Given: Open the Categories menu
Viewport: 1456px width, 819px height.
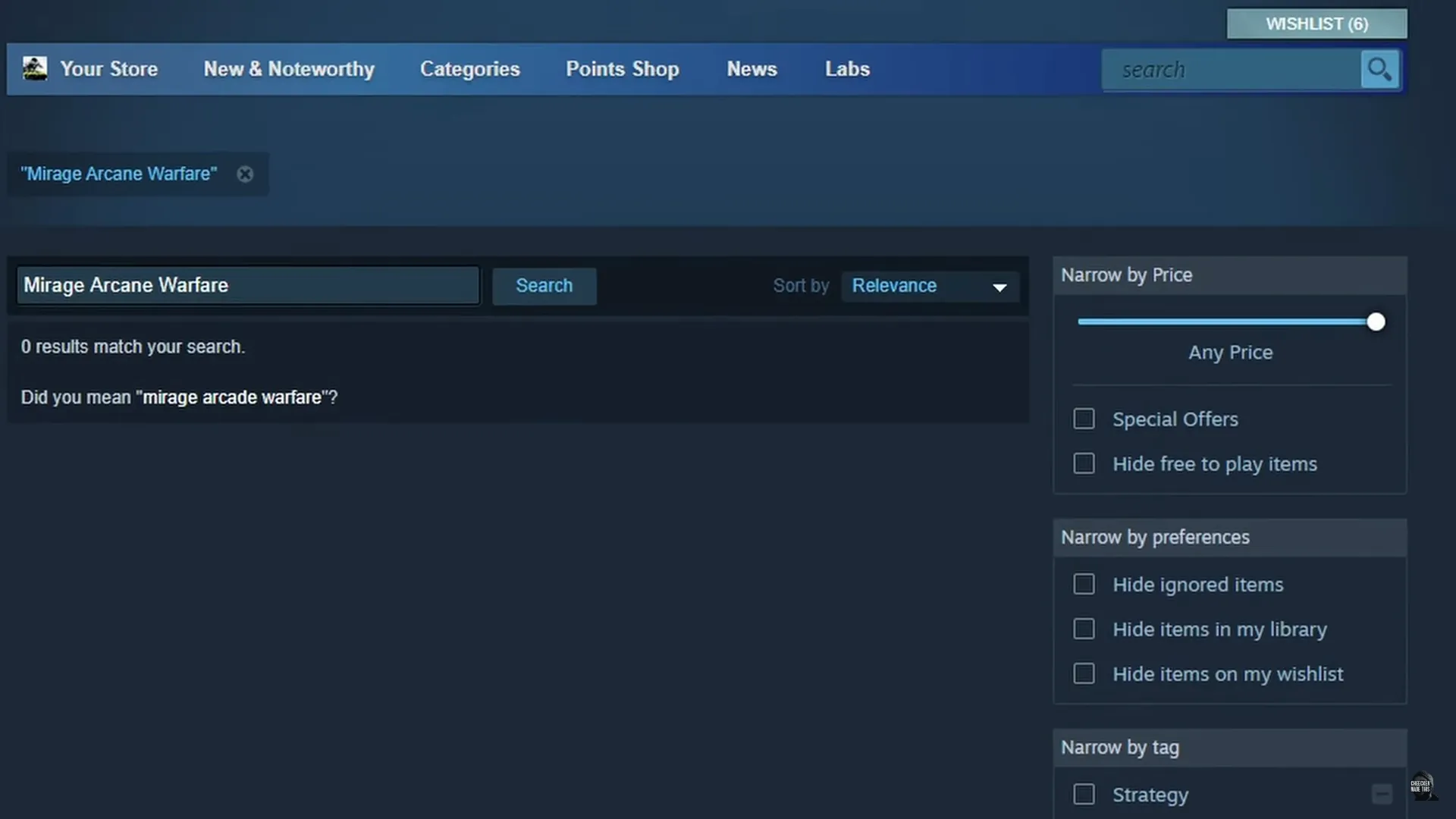Looking at the screenshot, I should click(x=469, y=69).
